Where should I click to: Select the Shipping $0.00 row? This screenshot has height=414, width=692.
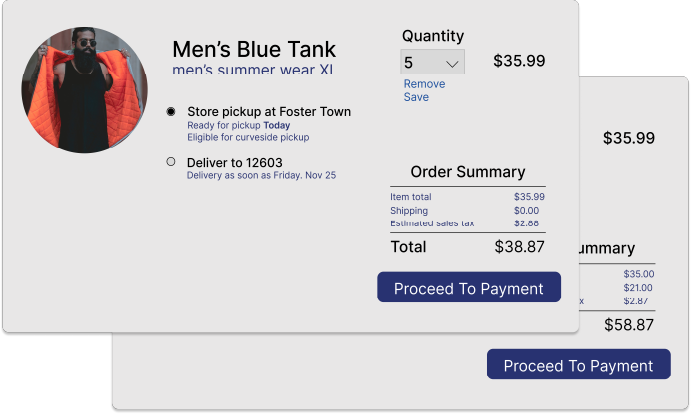467,211
